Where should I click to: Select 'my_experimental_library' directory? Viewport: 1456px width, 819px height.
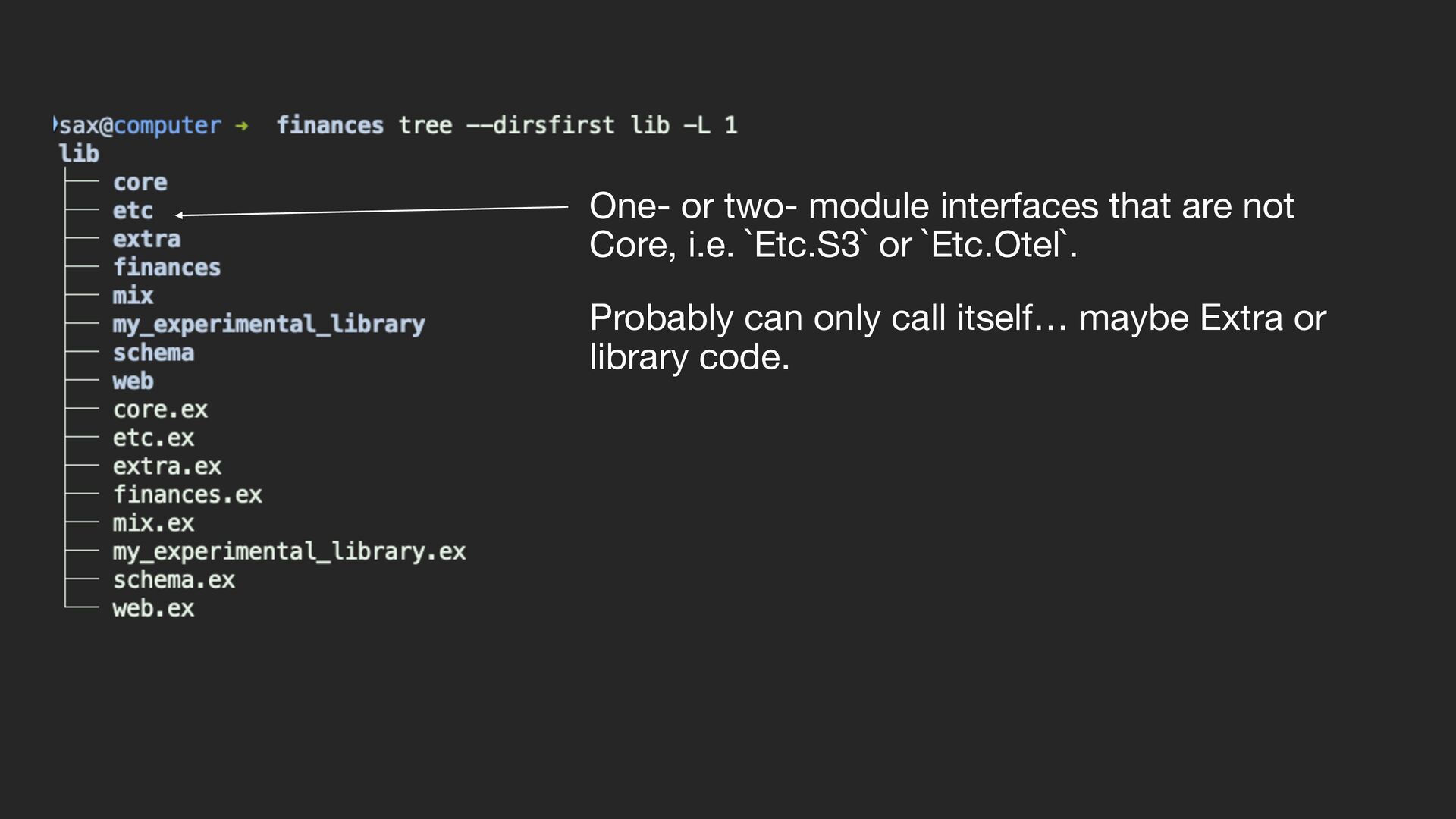coord(269,325)
